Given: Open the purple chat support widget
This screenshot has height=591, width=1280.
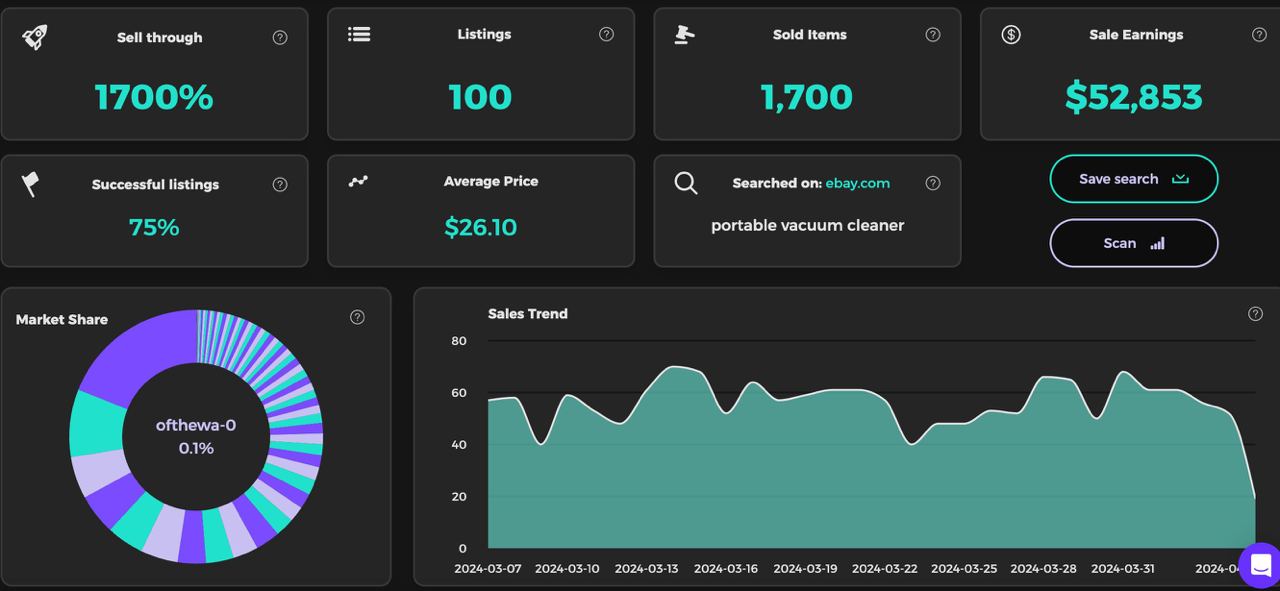Looking at the screenshot, I should (x=1260, y=565).
